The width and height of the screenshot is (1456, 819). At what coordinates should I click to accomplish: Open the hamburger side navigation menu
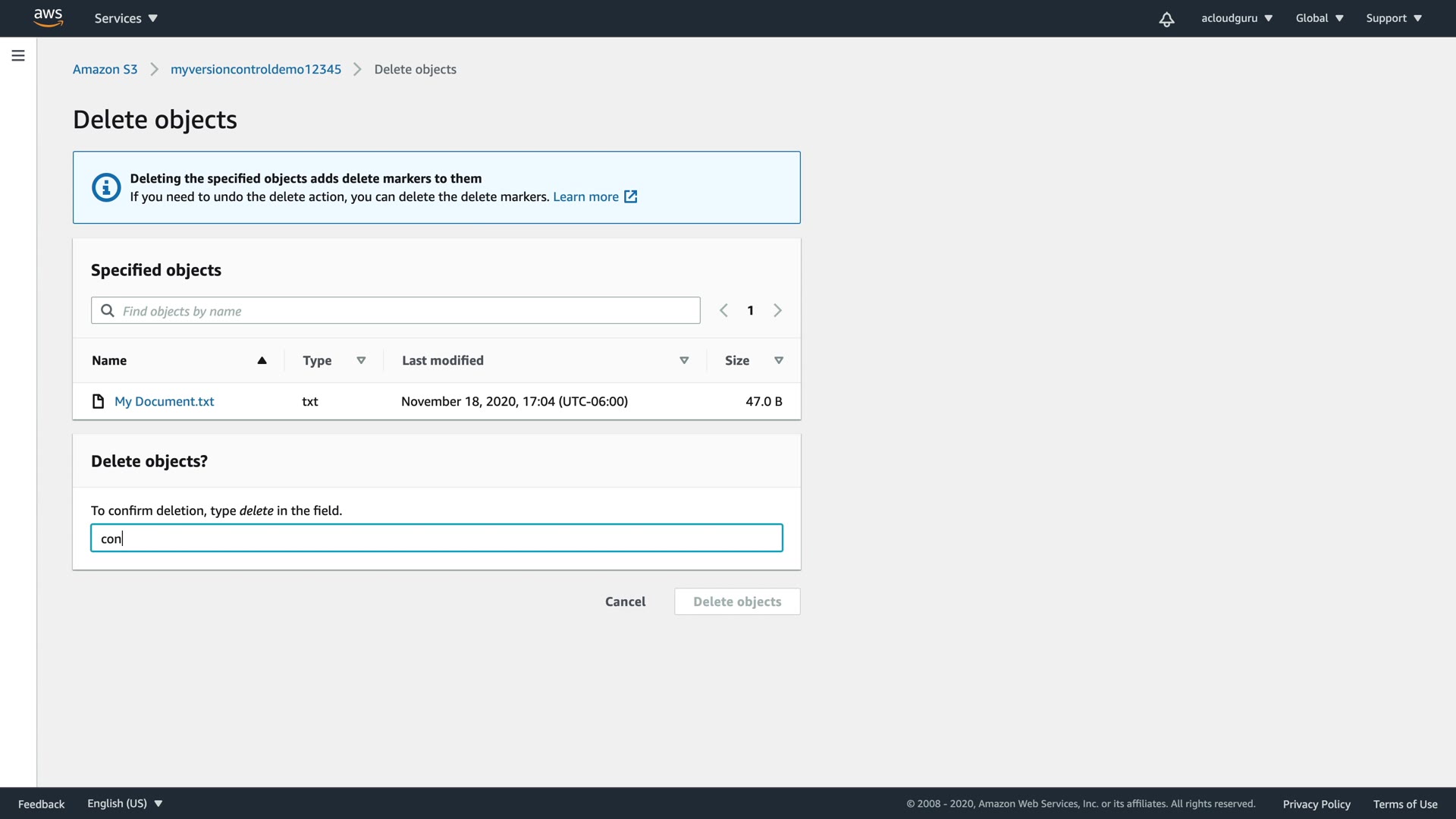coord(18,55)
